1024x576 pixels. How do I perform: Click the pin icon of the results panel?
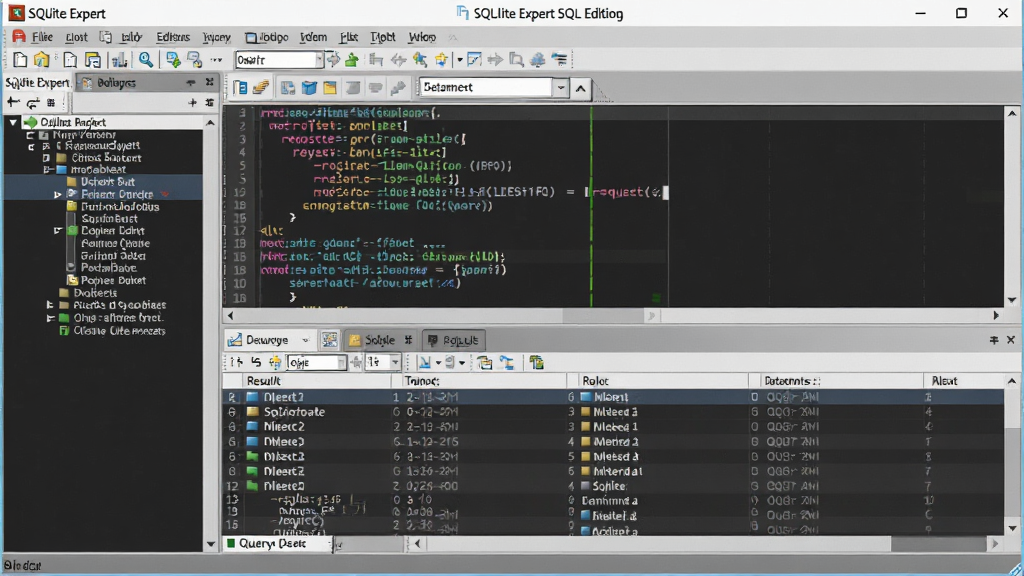994,340
